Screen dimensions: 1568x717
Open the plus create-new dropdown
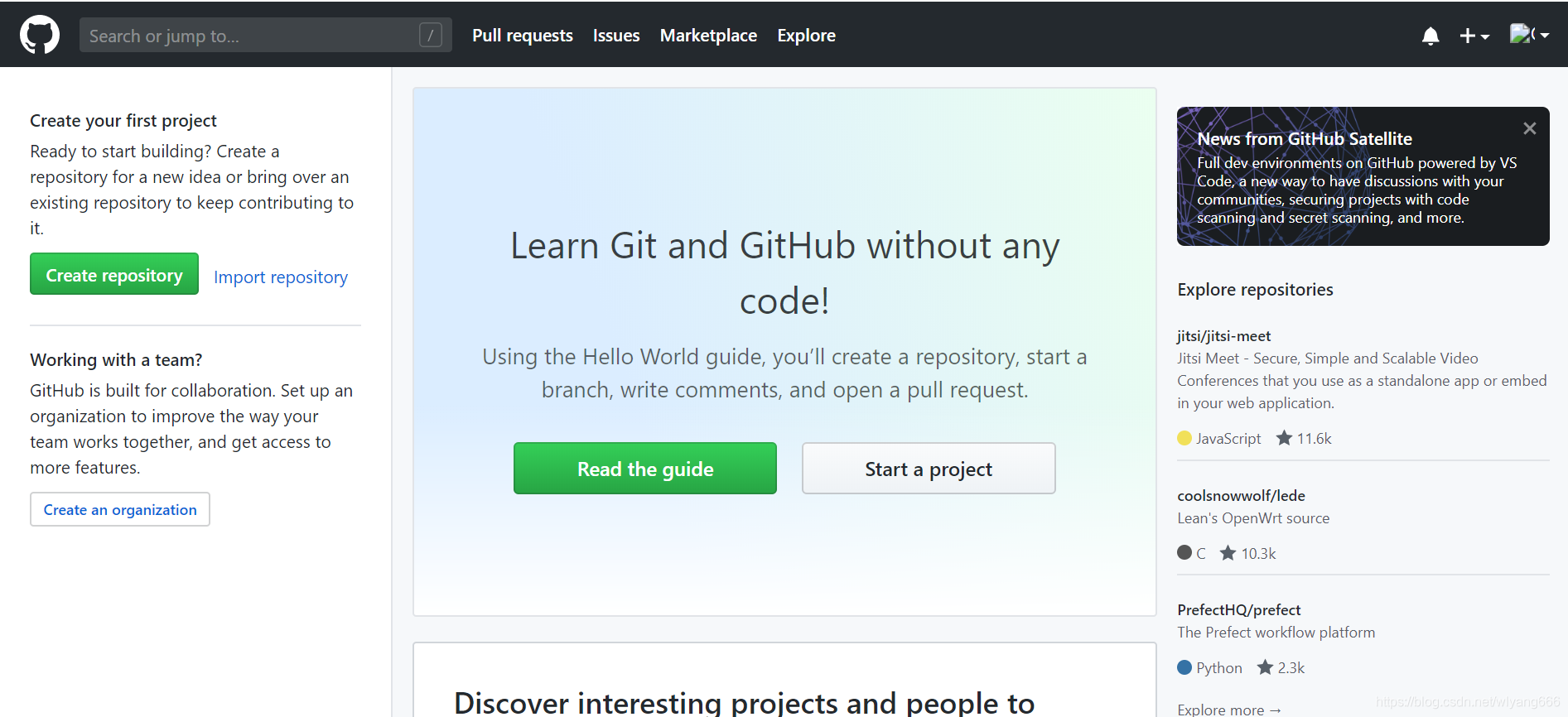click(1474, 36)
